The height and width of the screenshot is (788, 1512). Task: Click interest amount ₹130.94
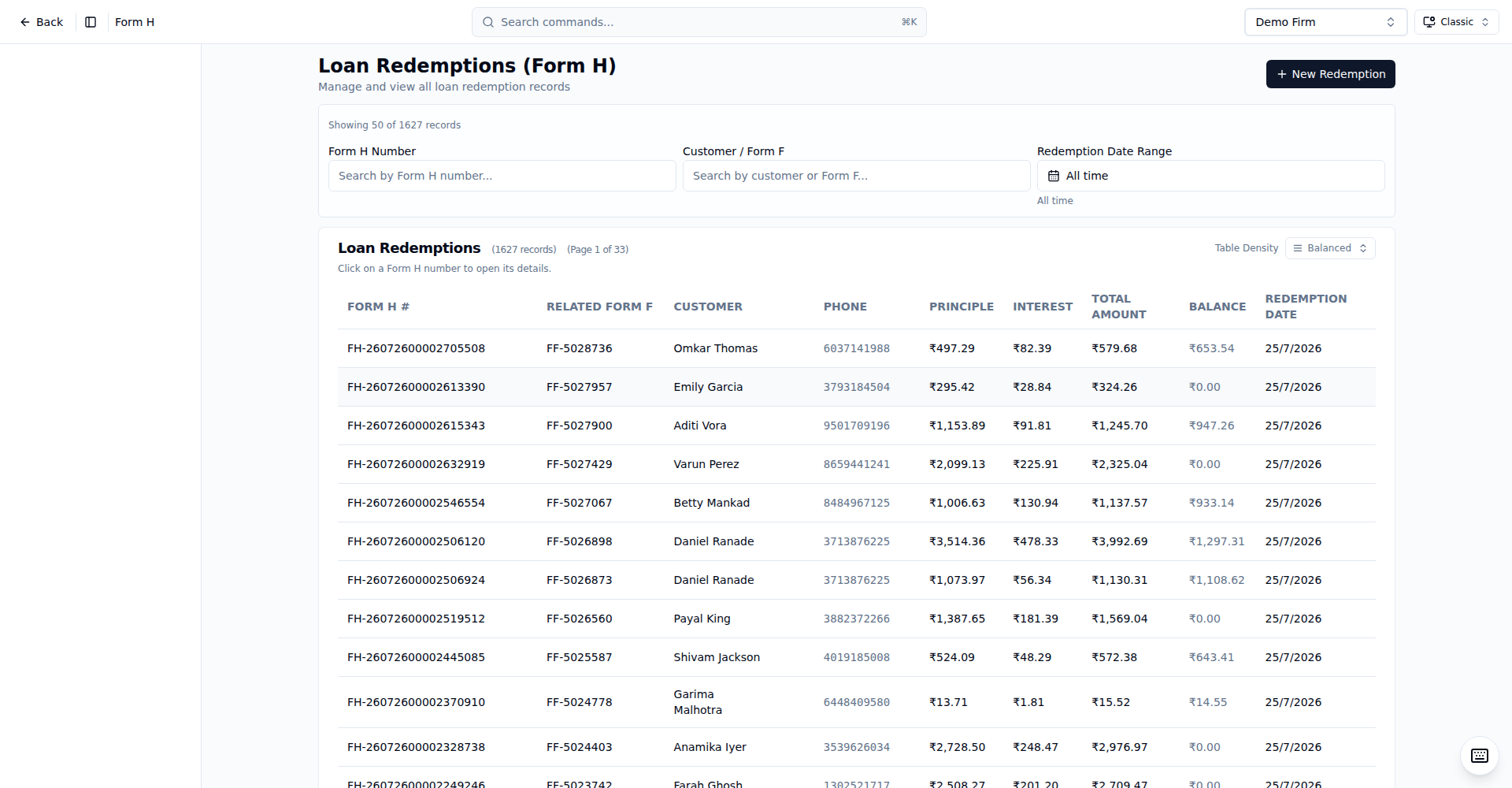tap(1036, 503)
